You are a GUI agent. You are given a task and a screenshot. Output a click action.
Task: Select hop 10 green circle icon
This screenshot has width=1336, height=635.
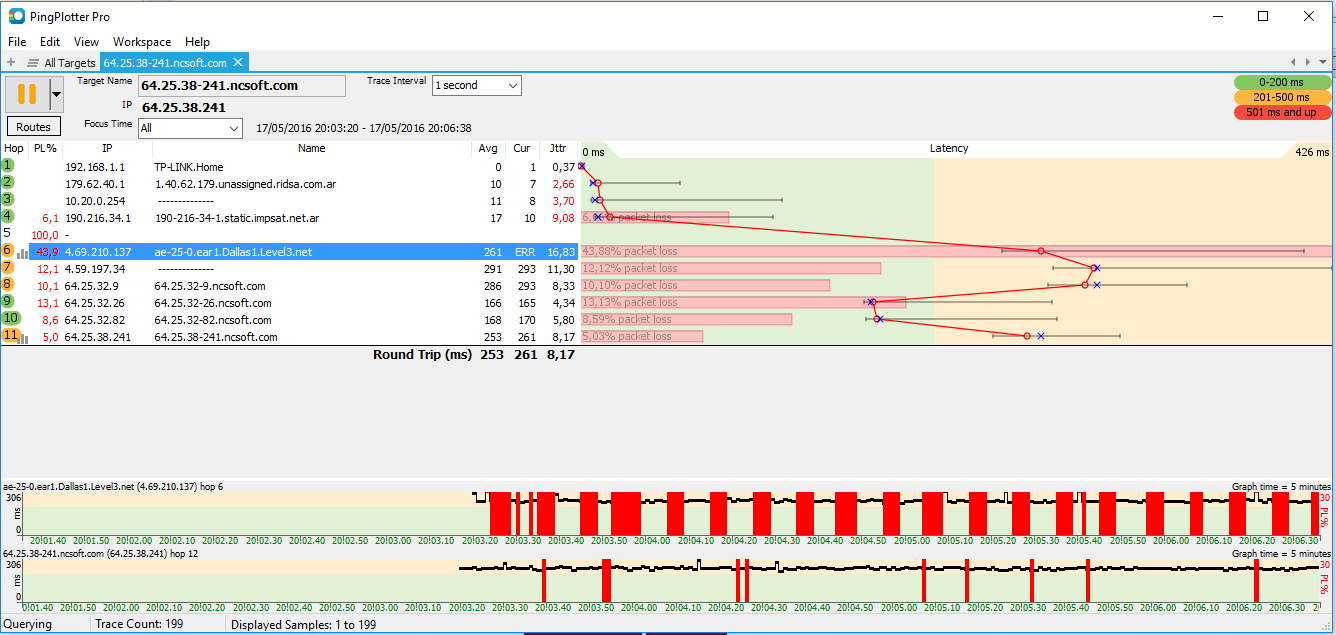(x=9, y=319)
